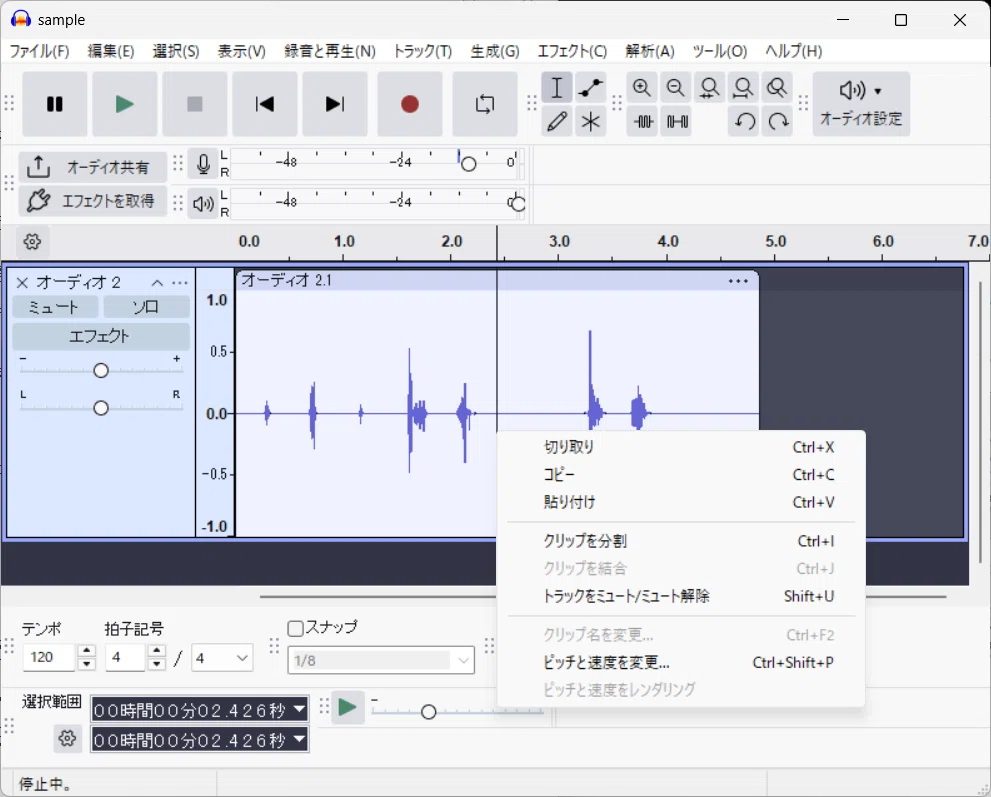
Task: Click the エフェクトを取得 button
Action: (93, 201)
